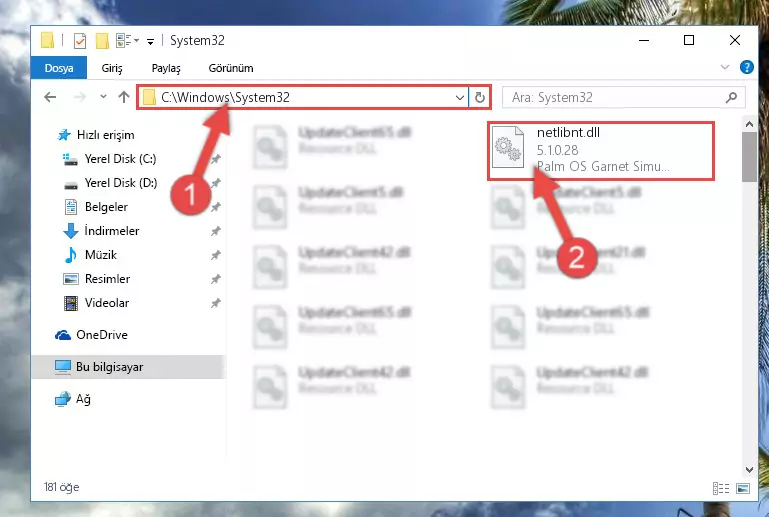Open Müzik folder in sidebar
This screenshot has width=769, height=517.
point(101,255)
